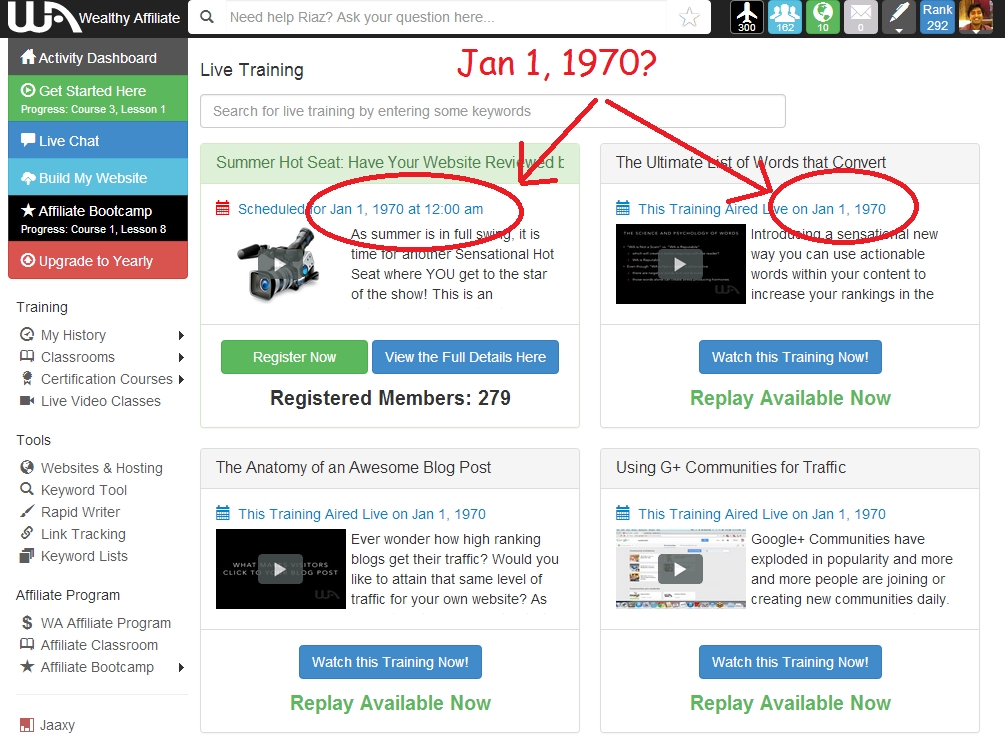Select Build My Website
The height and width of the screenshot is (745, 1005).
(98, 178)
